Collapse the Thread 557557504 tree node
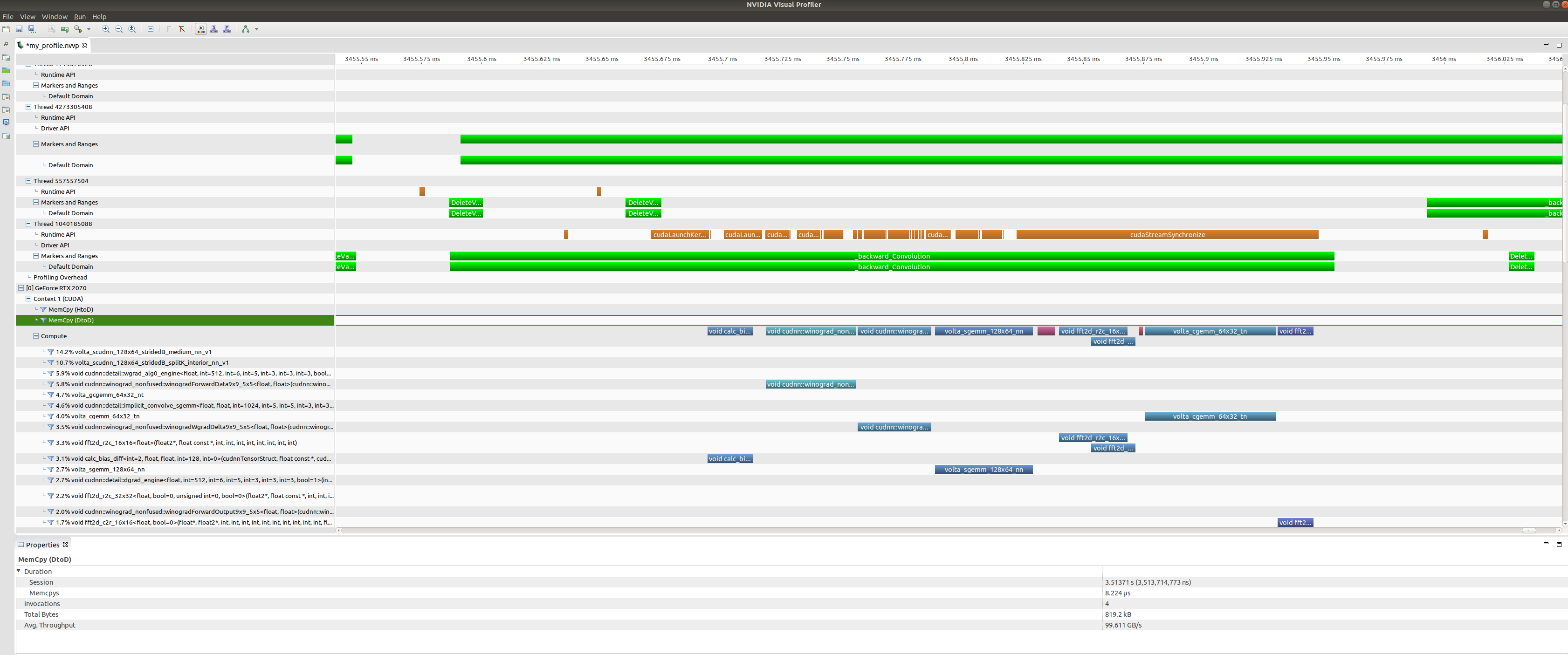The width and height of the screenshot is (1568, 655). tap(28, 181)
